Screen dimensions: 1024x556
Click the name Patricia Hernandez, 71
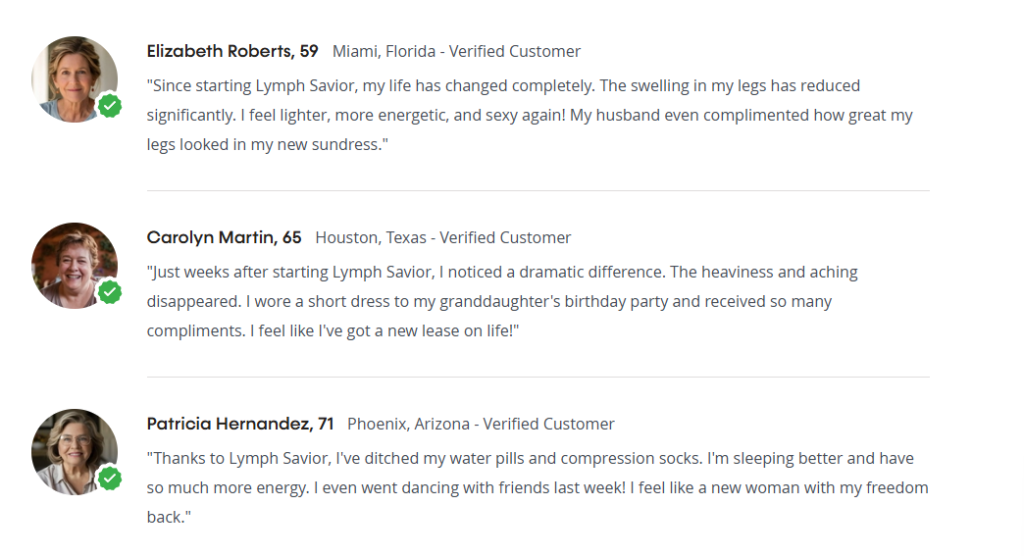[x=240, y=424]
